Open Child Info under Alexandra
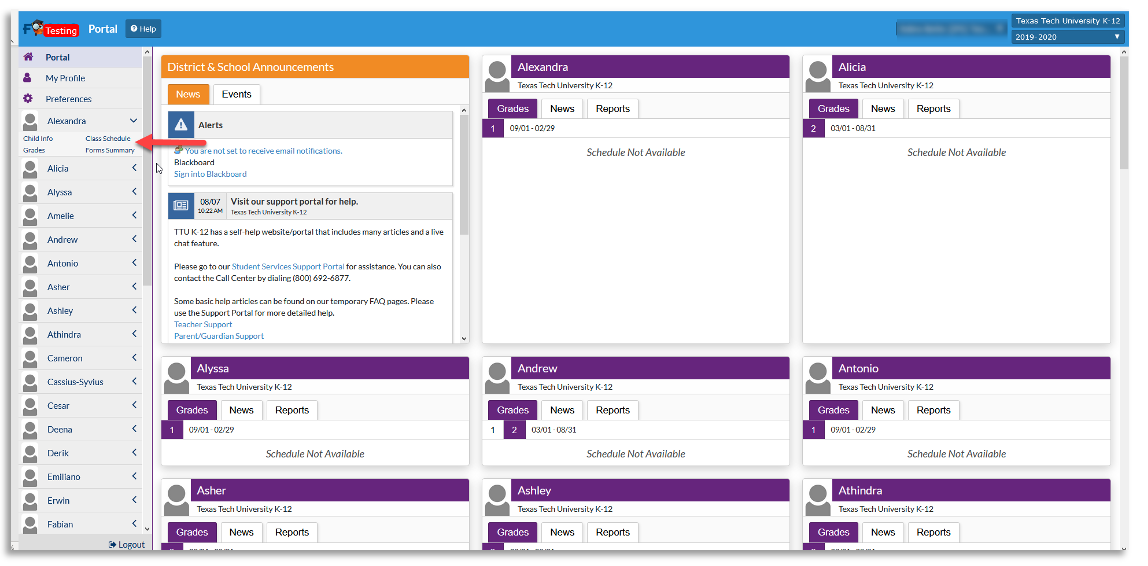This screenshot has height=566, width=1148. click(x=38, y=138)
